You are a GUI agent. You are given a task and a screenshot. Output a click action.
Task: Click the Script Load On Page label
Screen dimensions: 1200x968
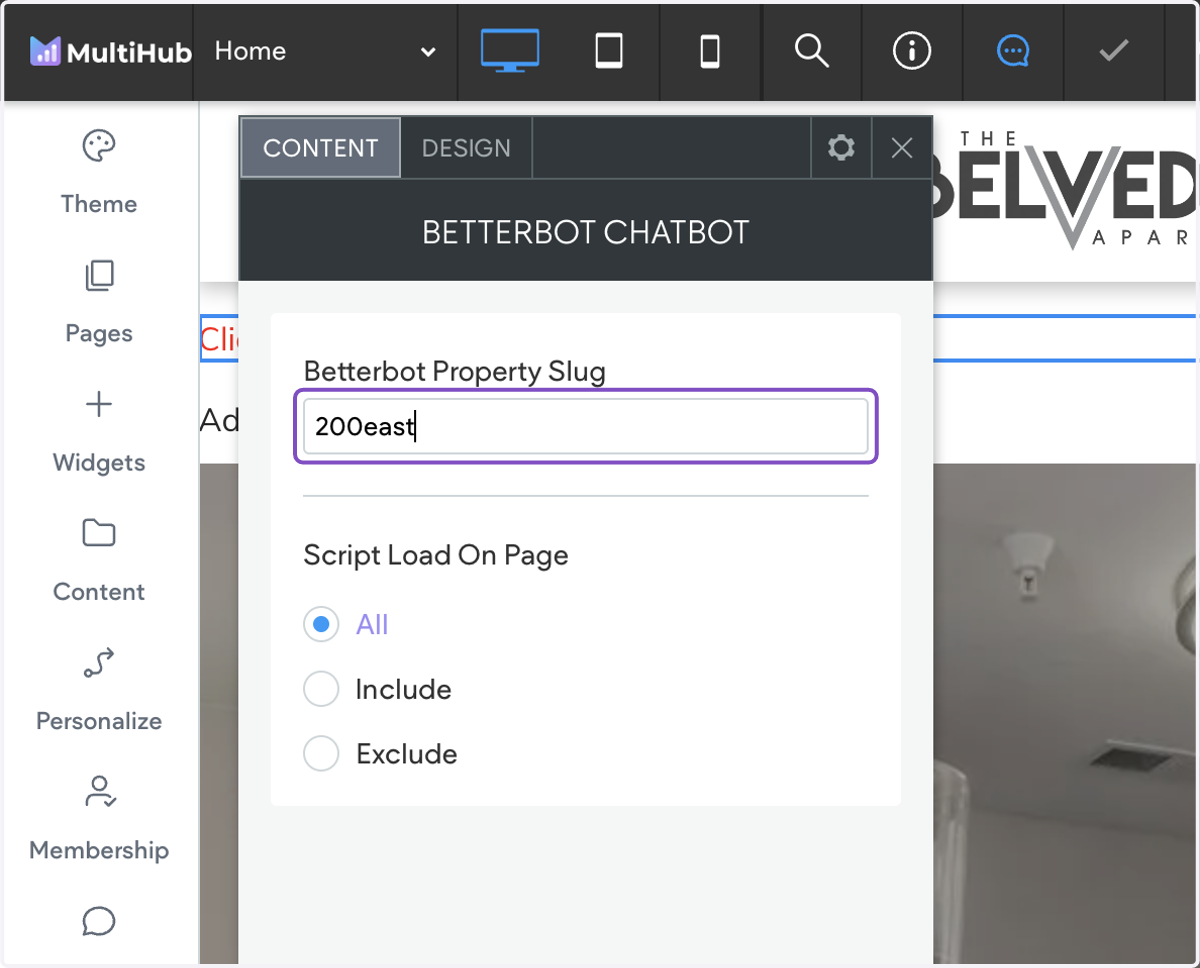[436, 555]
